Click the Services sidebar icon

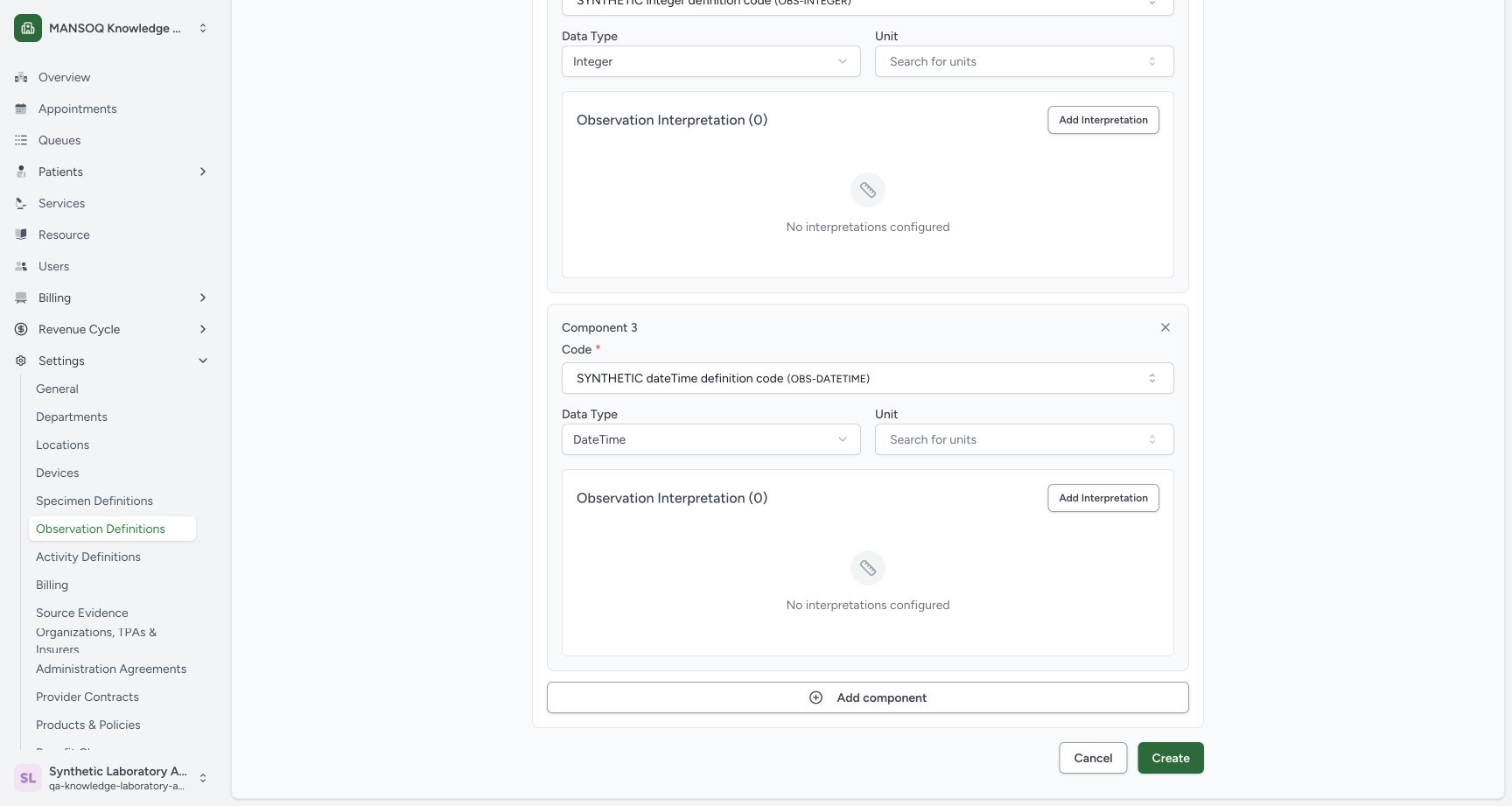tap(21, 203)
